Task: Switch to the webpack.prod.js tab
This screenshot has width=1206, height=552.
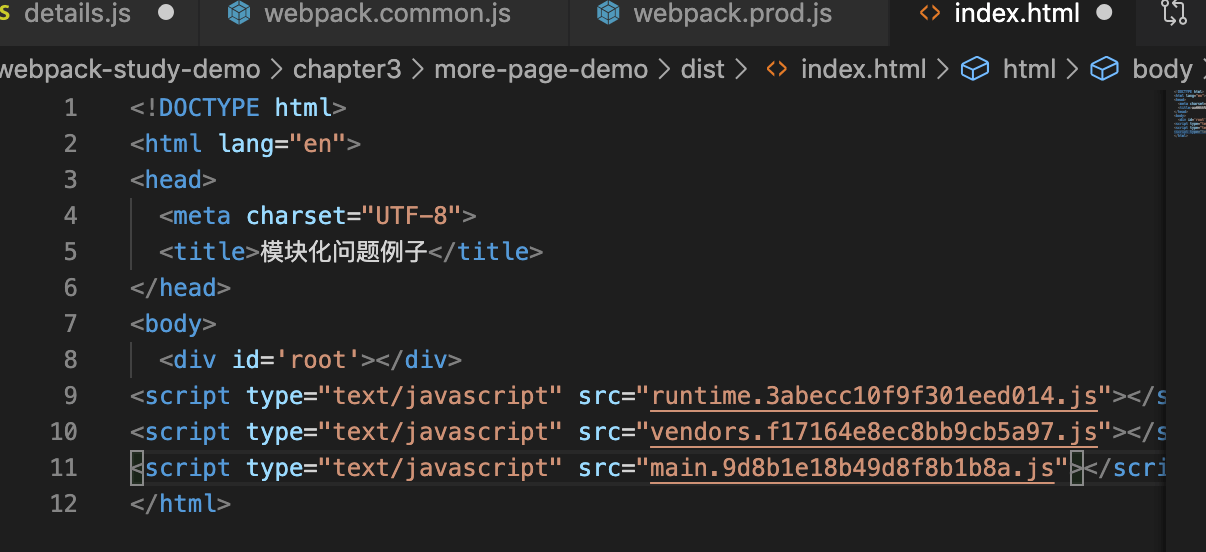Action: 732,14
